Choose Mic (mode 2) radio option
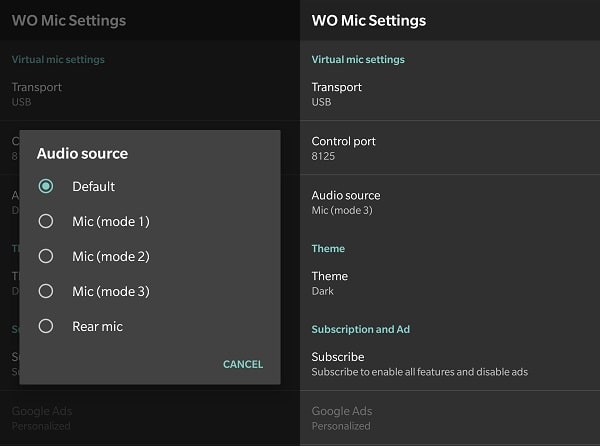Screen dimensions: 600x446 click(x=46, y=256)
